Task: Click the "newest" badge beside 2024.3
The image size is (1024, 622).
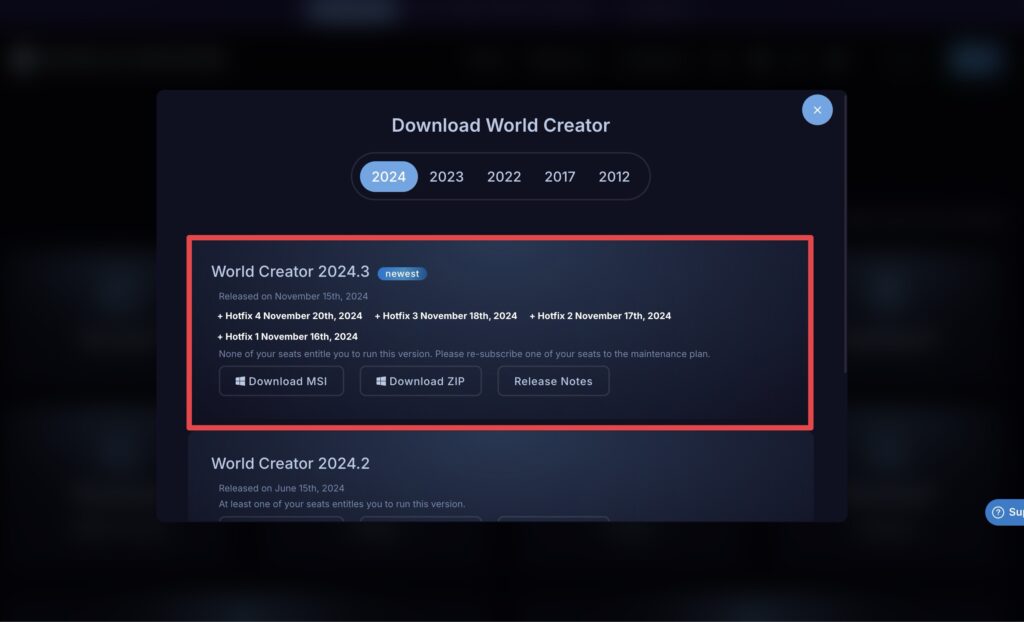Action: [x=402, y=274]
